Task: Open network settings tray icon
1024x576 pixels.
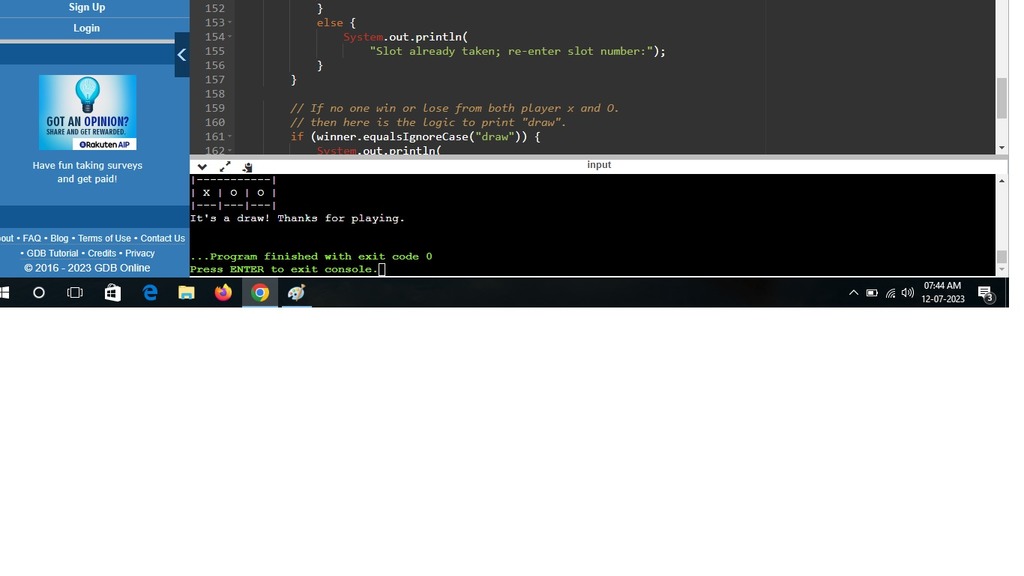Action: pyautogui.click(x=890, y=293)
